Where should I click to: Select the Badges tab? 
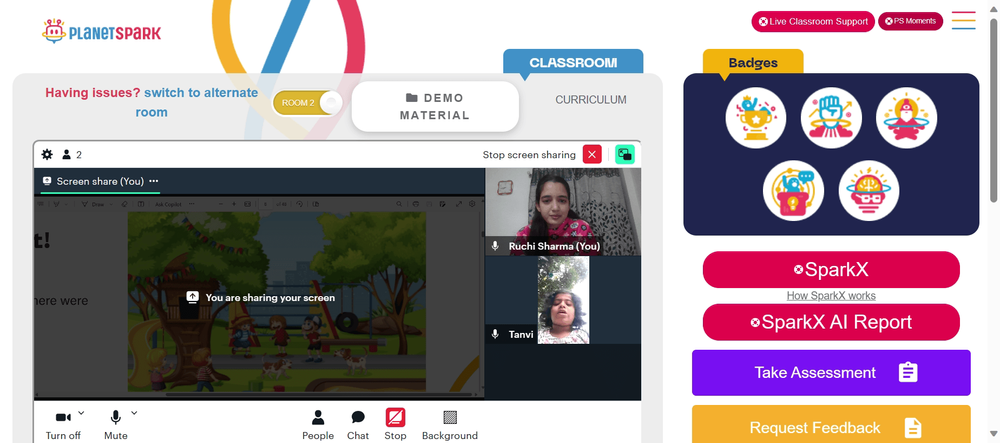coord(753,62)
